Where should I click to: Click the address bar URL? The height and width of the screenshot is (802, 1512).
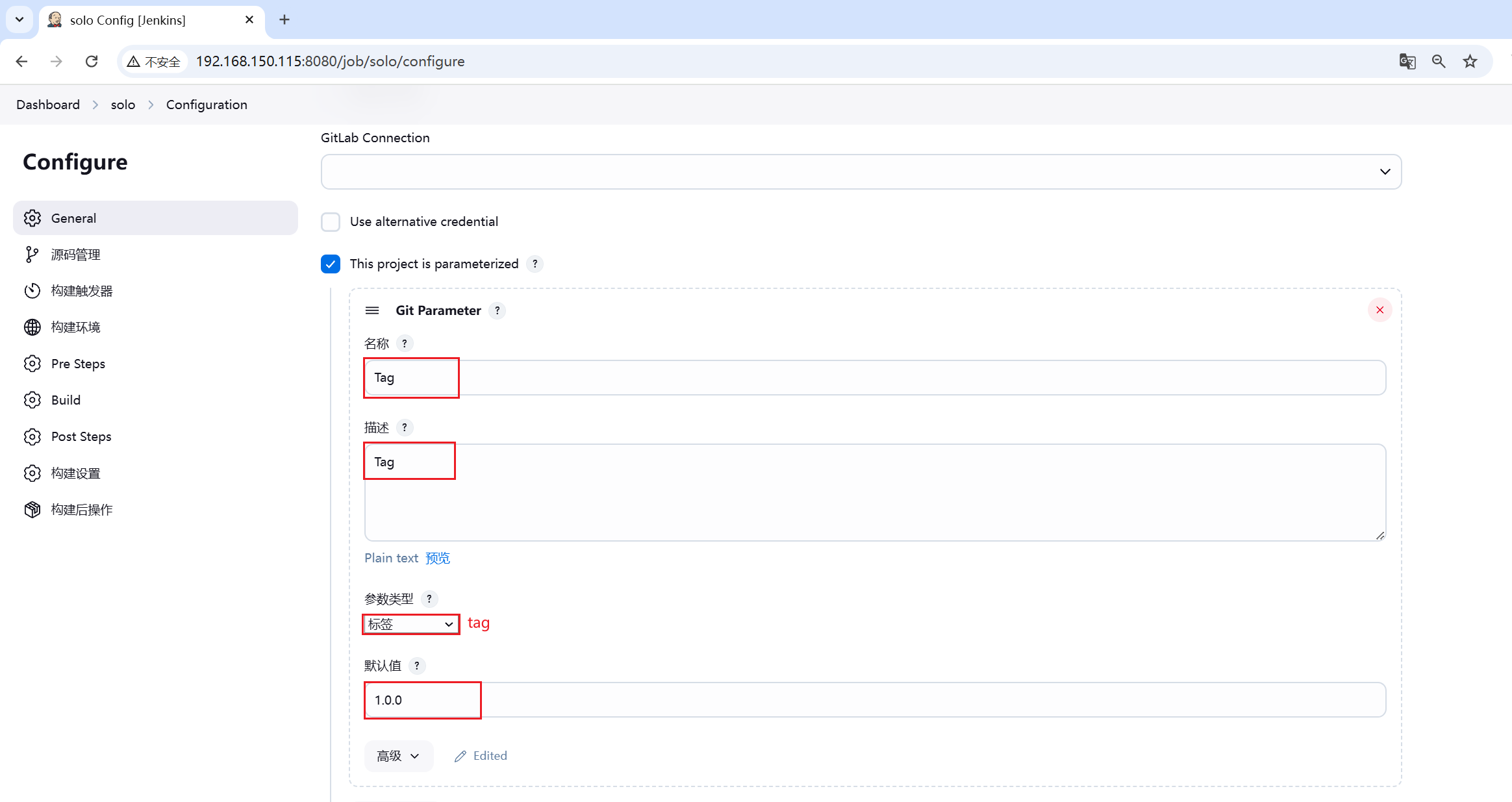click(331, 61)
